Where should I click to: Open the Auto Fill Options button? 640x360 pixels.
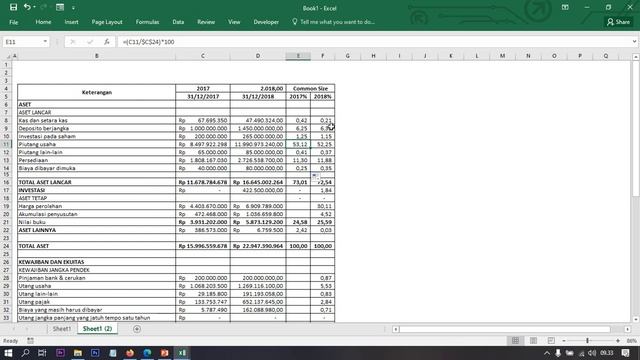pos(315,176)
